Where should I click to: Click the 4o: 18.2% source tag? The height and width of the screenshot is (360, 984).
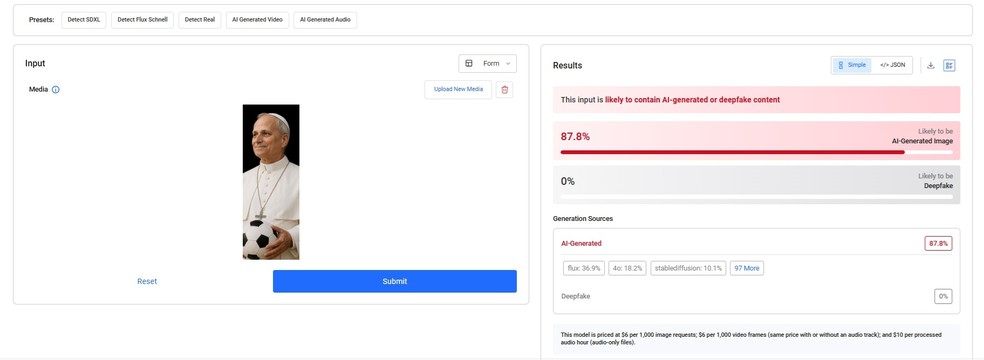(x=628, y=268)
